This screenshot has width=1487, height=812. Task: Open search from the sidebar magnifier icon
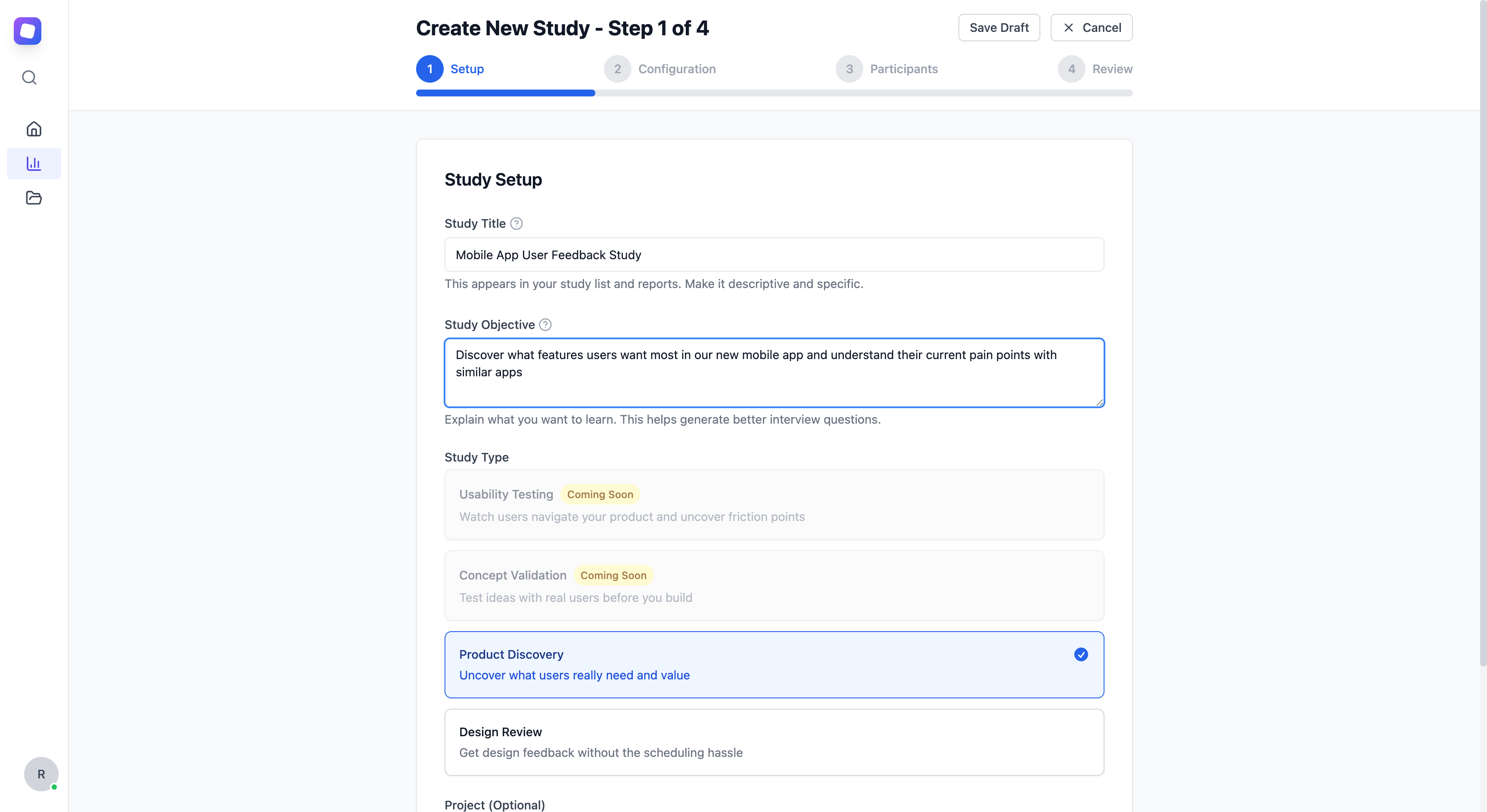(29, 77)
